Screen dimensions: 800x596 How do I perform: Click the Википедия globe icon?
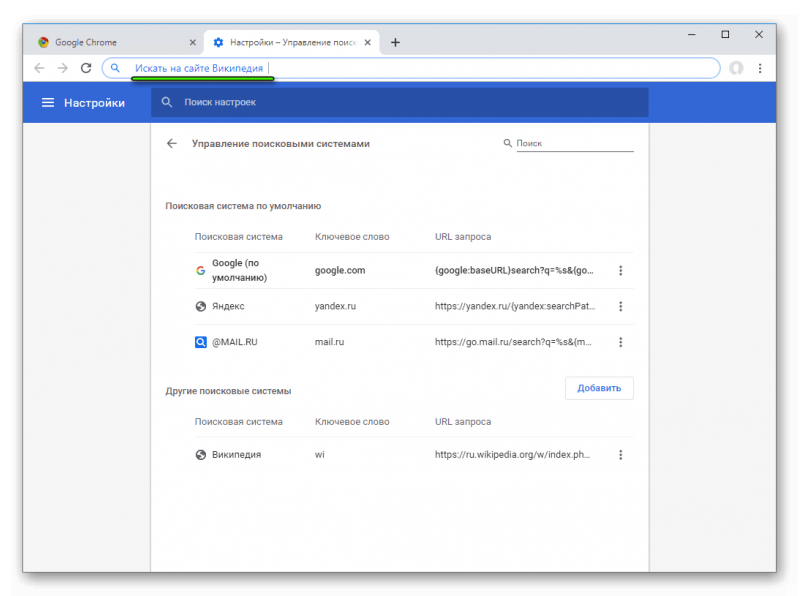click(201, 455)
